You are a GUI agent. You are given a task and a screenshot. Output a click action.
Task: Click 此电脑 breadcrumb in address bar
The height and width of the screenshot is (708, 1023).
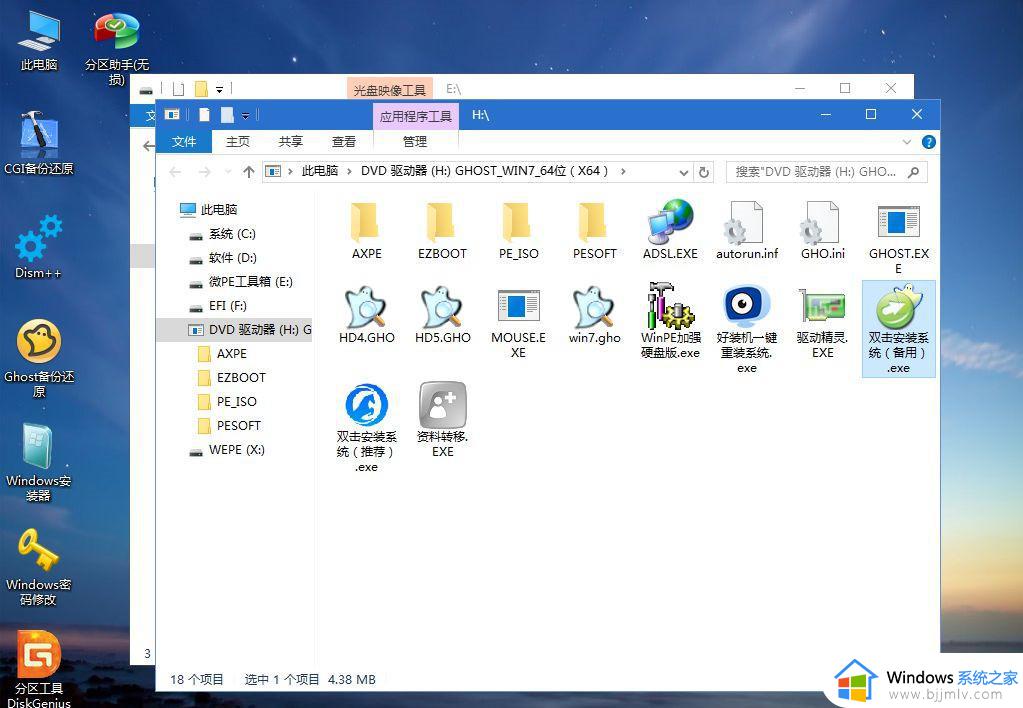pos(320,172)
